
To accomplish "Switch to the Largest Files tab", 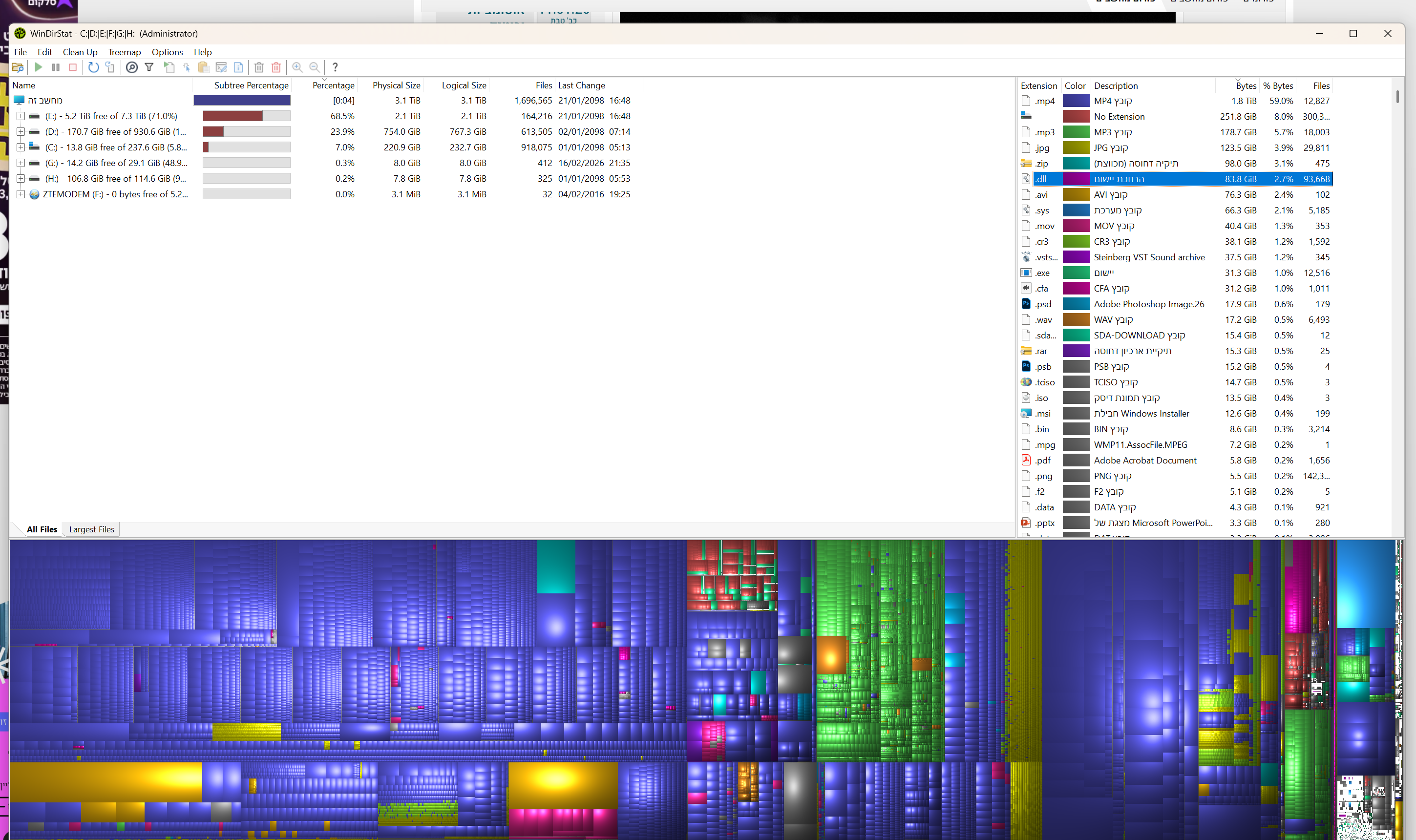I will pos(92,529).
